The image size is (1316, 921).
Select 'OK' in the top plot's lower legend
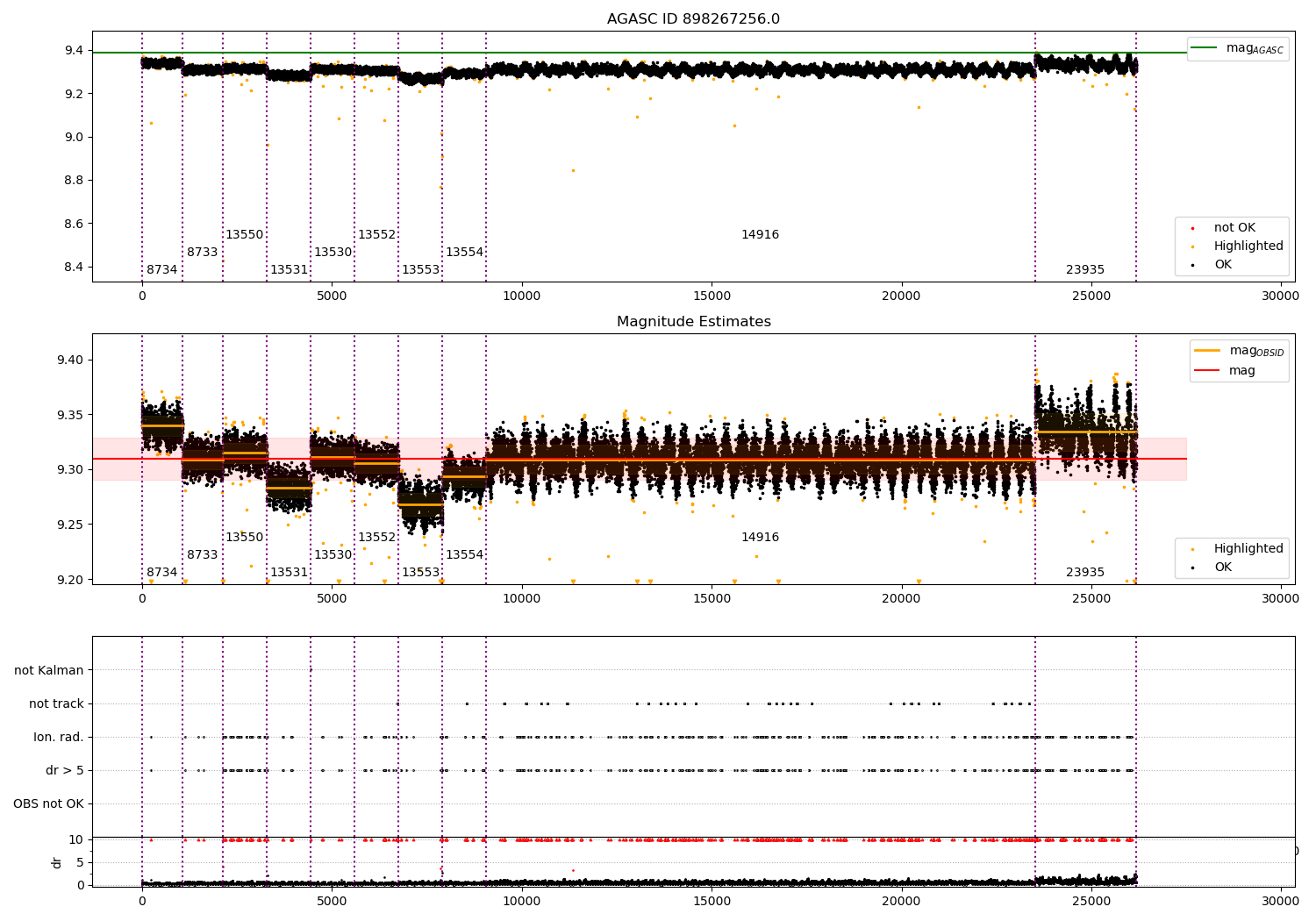tap(1223, 265)
